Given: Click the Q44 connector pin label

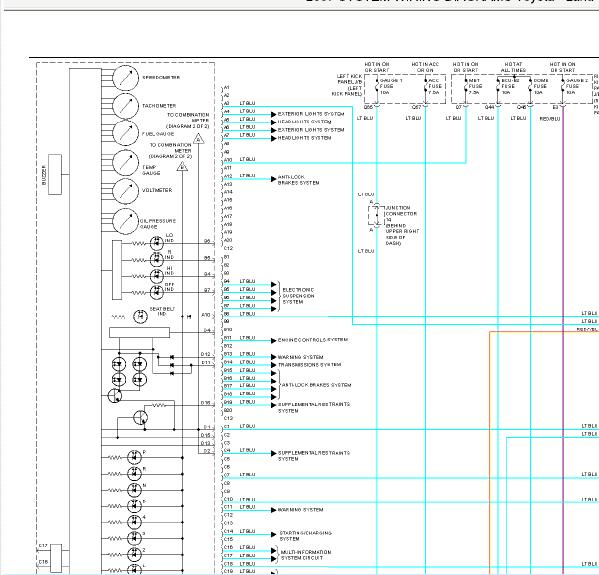Looking at the screenshot, I should click(x=490, y=107).
